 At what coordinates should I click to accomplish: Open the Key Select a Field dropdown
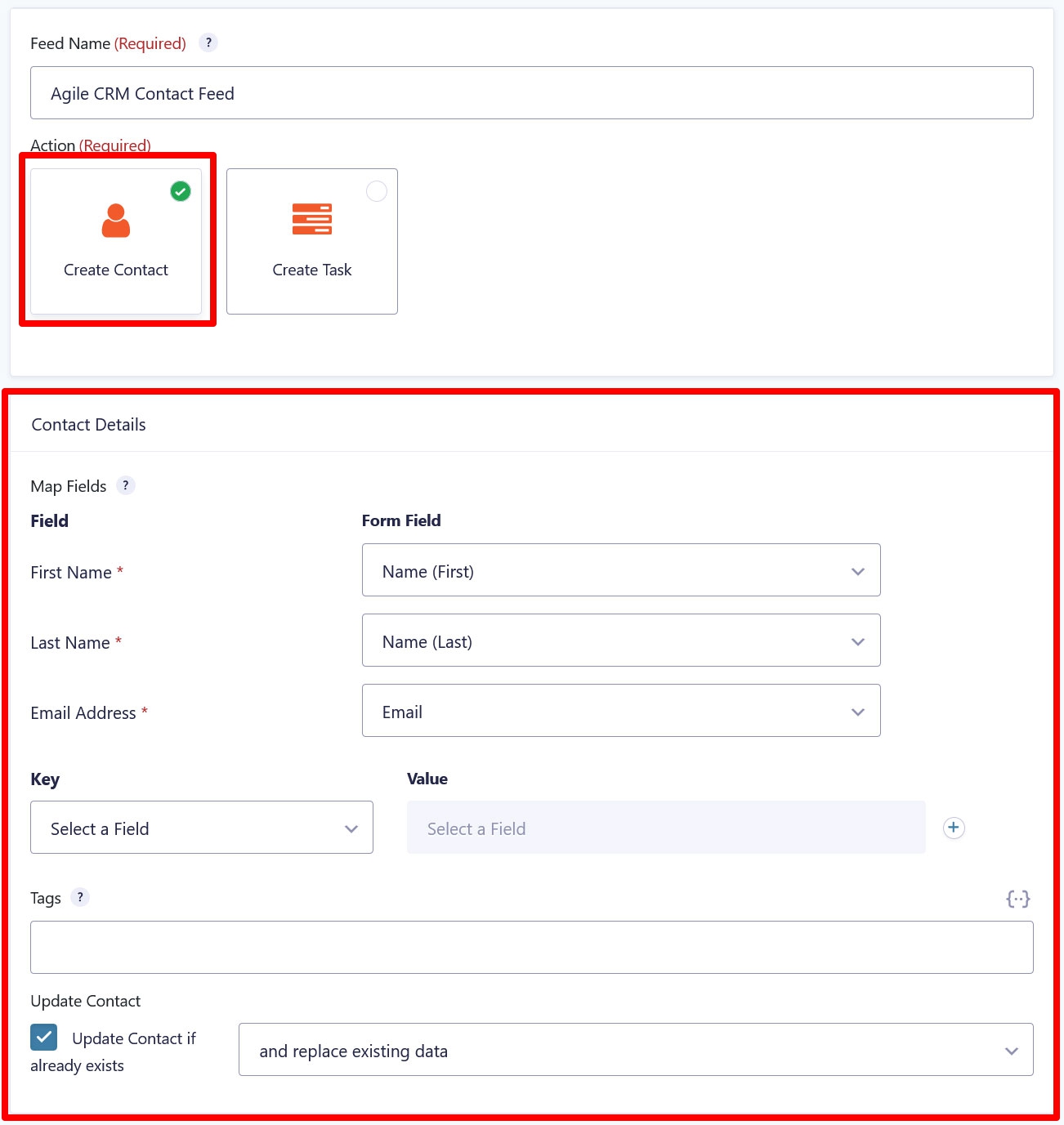[202, 828]
